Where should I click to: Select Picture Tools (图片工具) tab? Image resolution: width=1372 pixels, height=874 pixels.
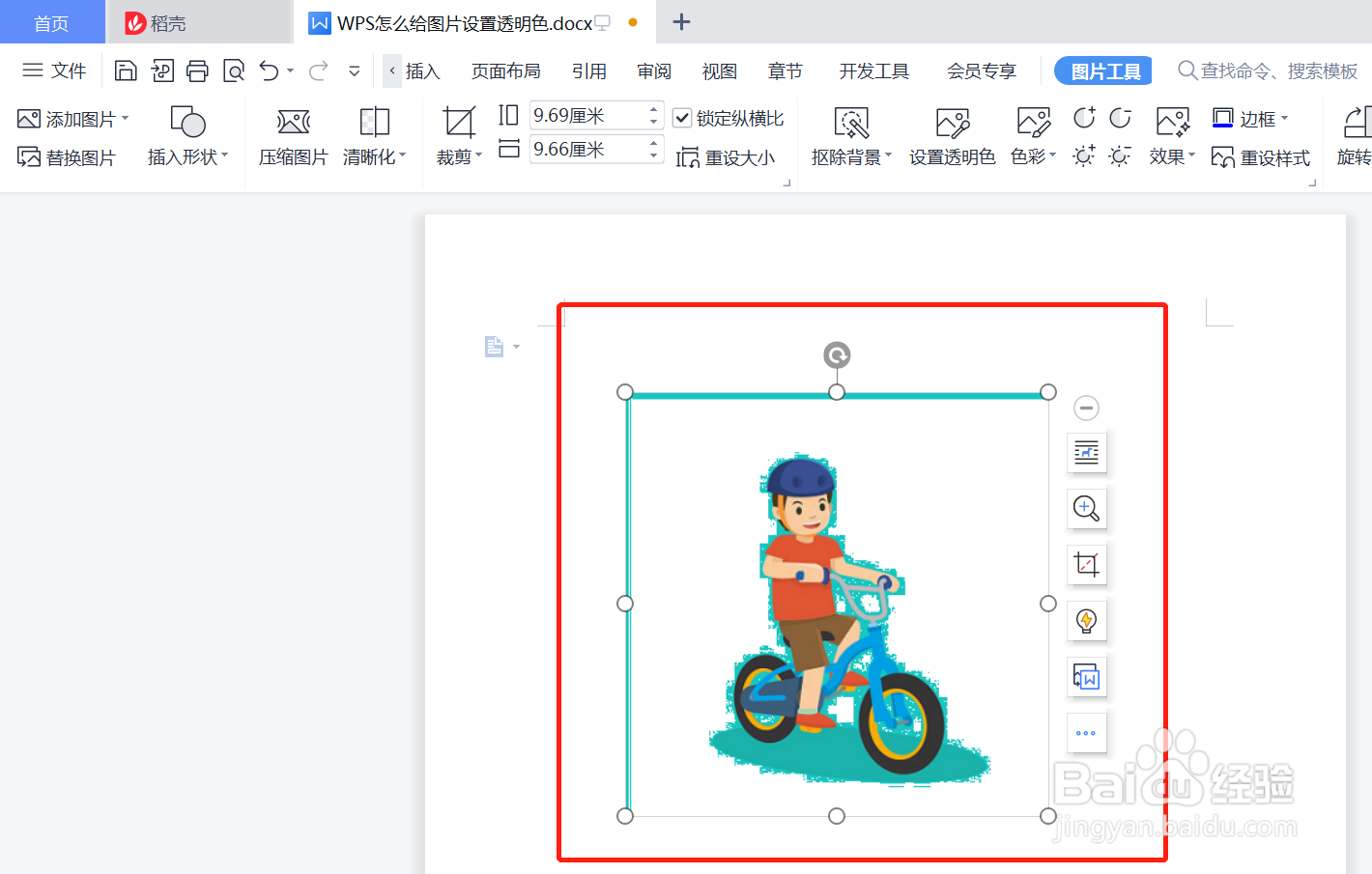[1103, 70]
